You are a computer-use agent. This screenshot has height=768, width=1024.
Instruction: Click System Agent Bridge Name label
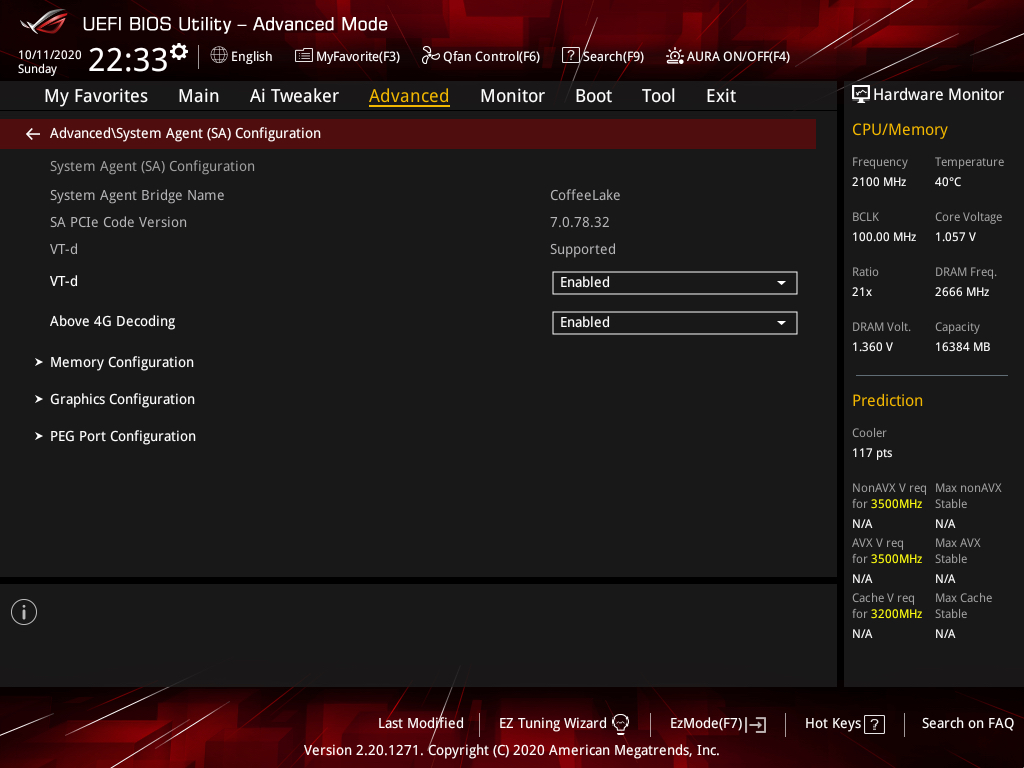[137, 195]
